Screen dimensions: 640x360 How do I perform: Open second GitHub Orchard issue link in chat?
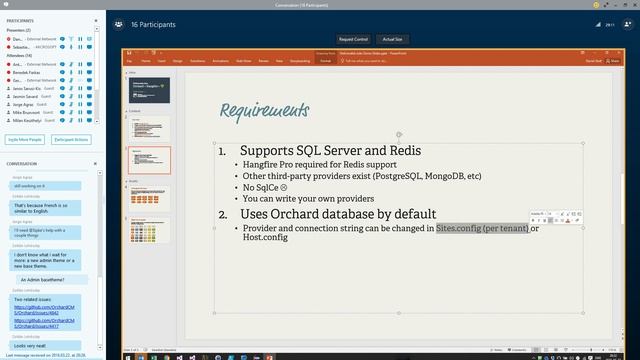44,323
